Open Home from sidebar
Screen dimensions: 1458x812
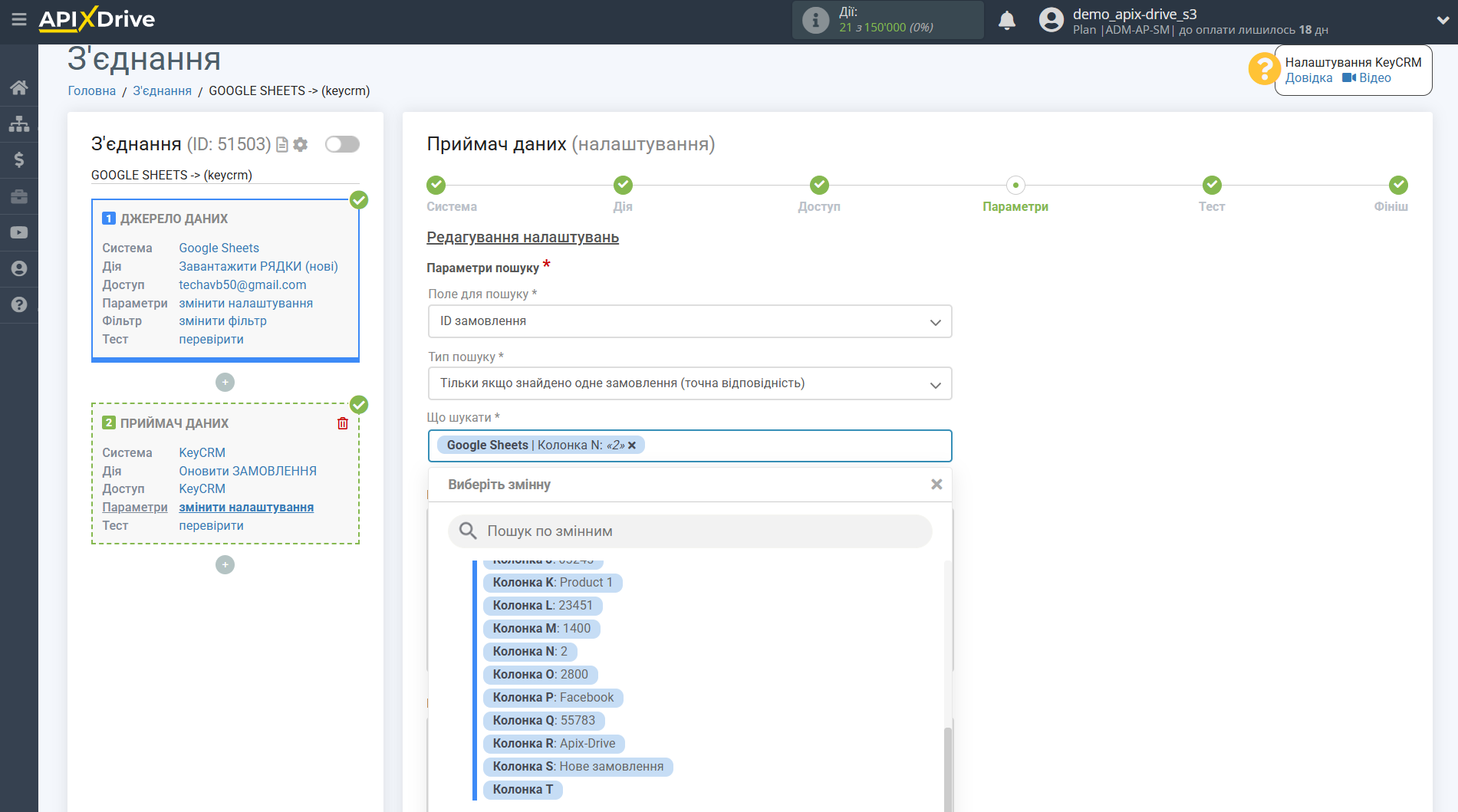19,87
